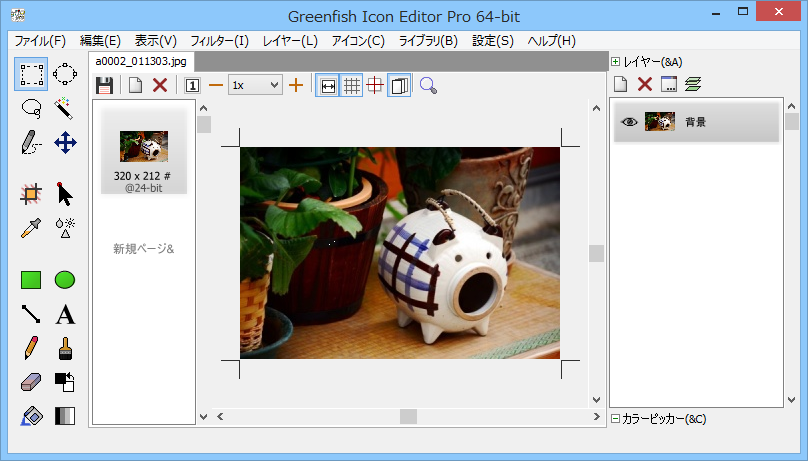Screen dimensions: 808x461
Task: Choose the Gradient tool
Action: click(x=65, y=416)
